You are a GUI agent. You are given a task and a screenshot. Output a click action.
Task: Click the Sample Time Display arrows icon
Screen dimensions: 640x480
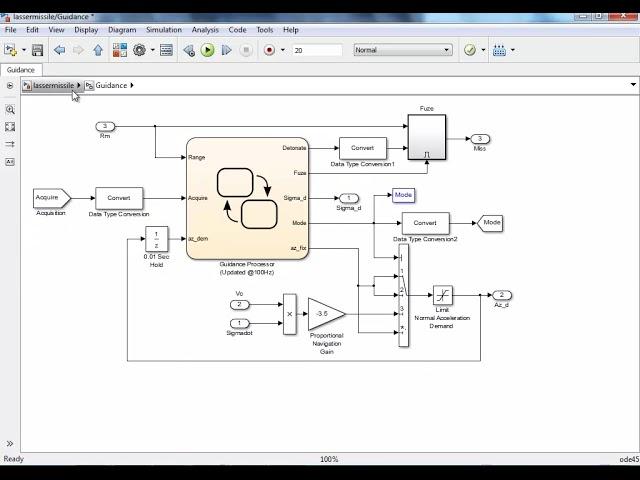[10, 144]
